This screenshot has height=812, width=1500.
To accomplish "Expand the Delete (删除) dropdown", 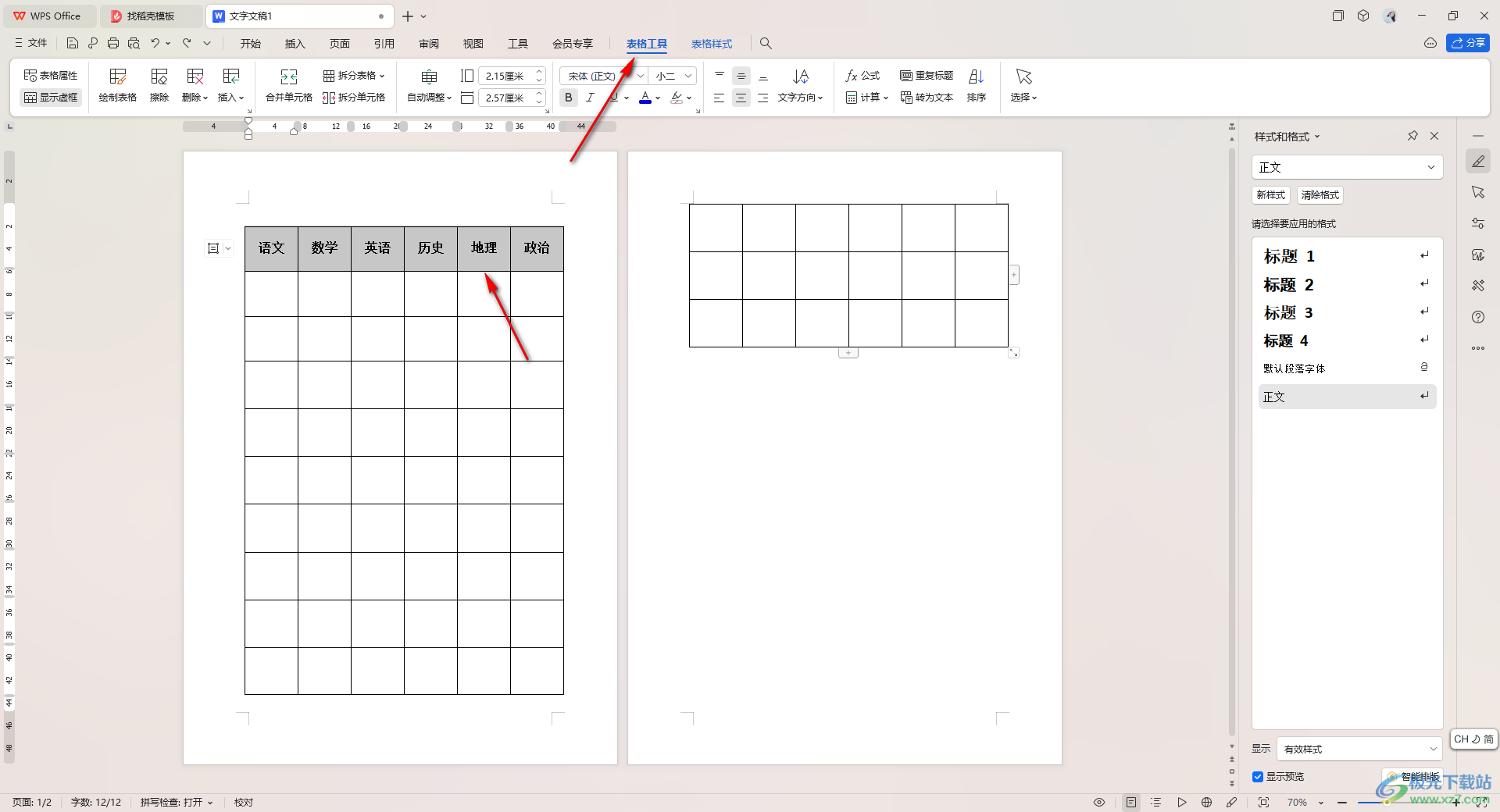I will click(x=195, y=98).
